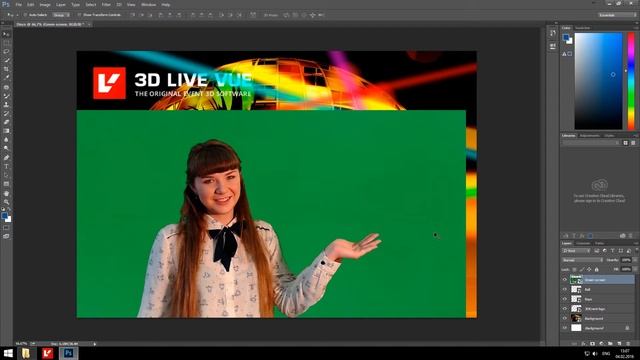Screen dimensions: 640x360
Task: Add a layer mask to selected layer
Action: pyautogui.click(x=592, y=344)
